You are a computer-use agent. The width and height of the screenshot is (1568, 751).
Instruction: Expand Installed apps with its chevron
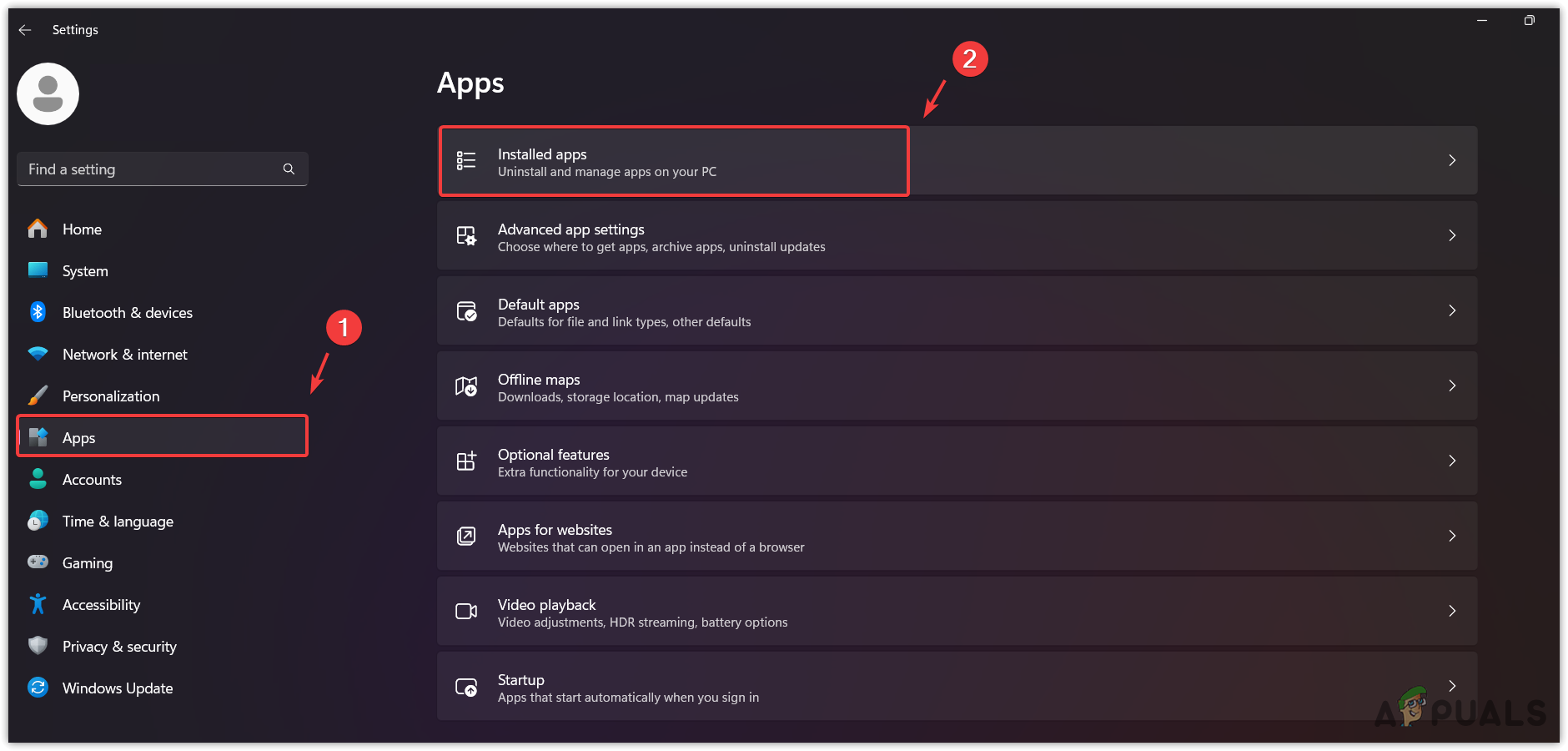click(1452, 160)
